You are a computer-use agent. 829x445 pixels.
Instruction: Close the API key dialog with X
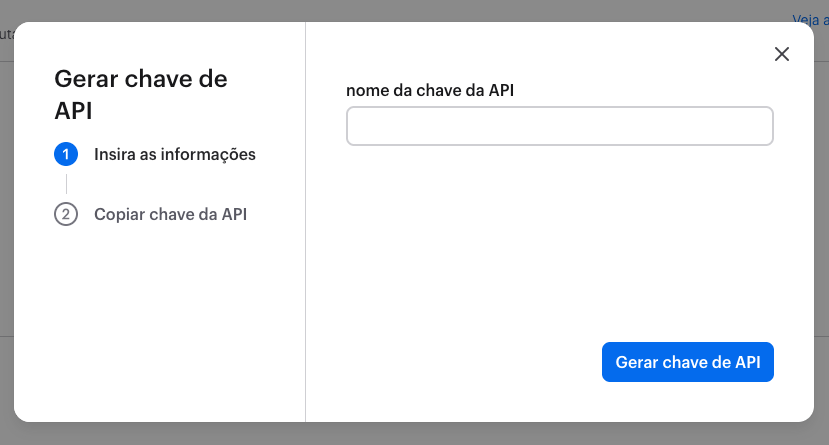[782, 54]
